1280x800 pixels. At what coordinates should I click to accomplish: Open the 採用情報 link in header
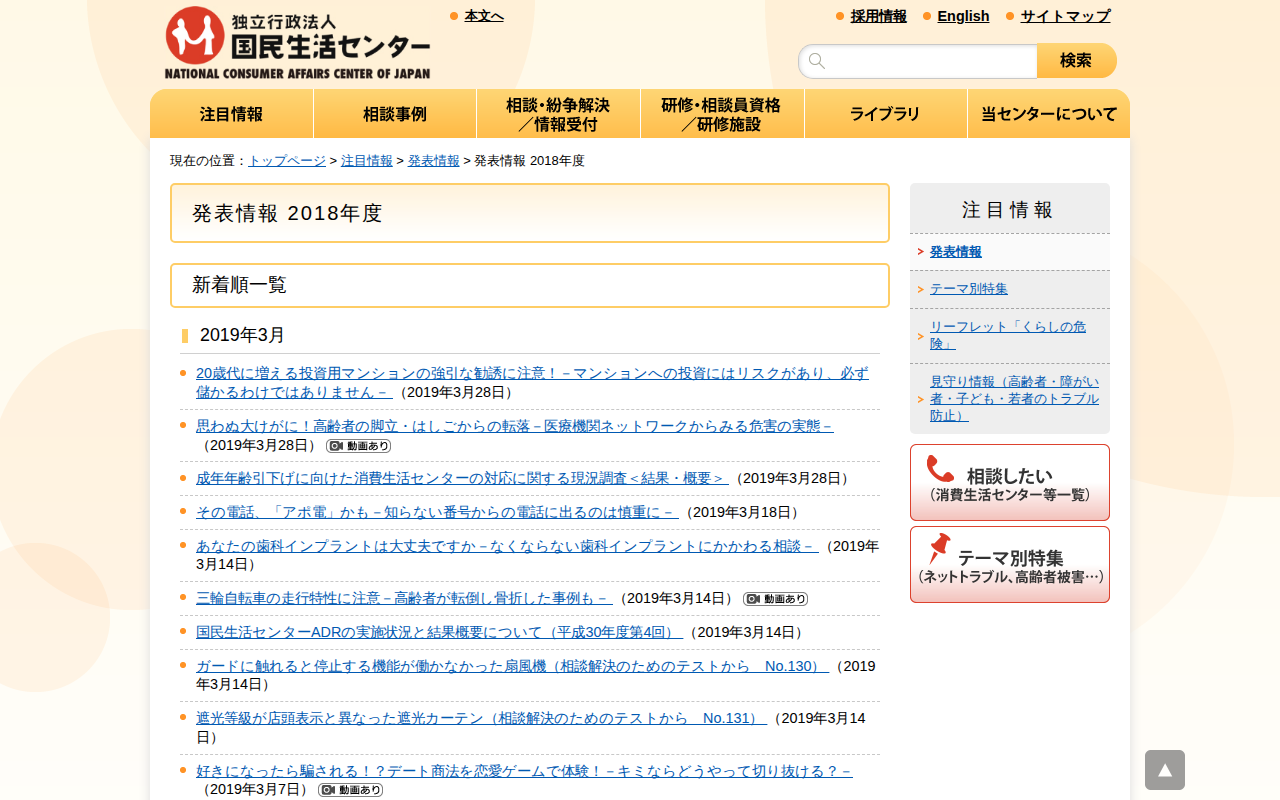click(x=878, y=16)
